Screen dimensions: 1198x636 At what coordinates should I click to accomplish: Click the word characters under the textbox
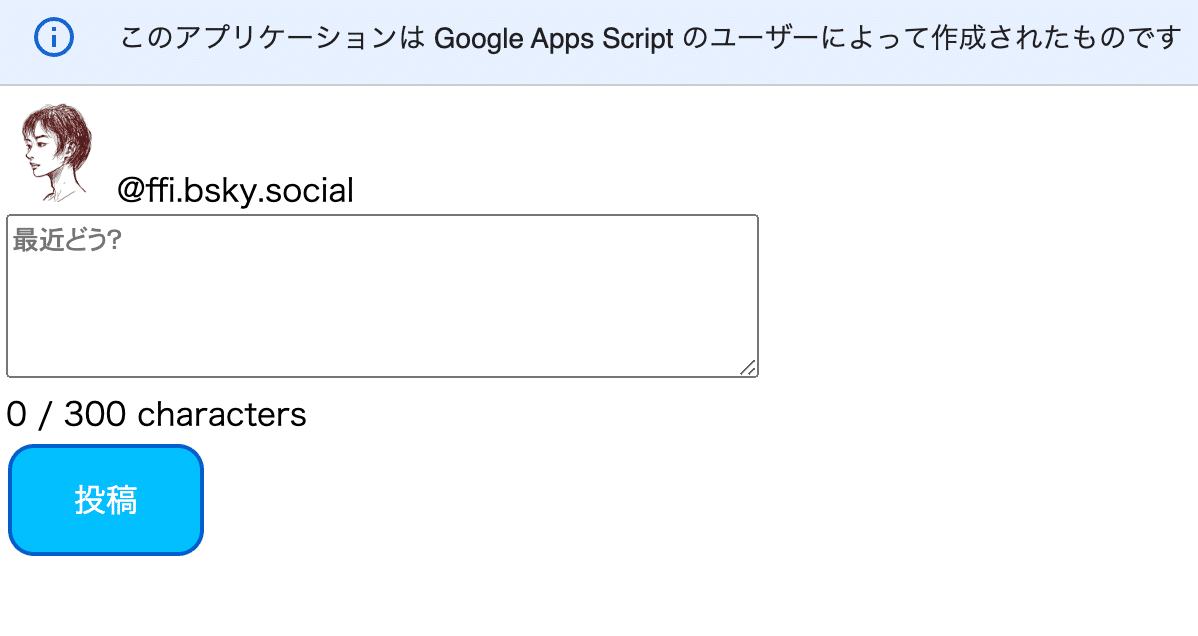pyautogui.click(x=222, y=414)
